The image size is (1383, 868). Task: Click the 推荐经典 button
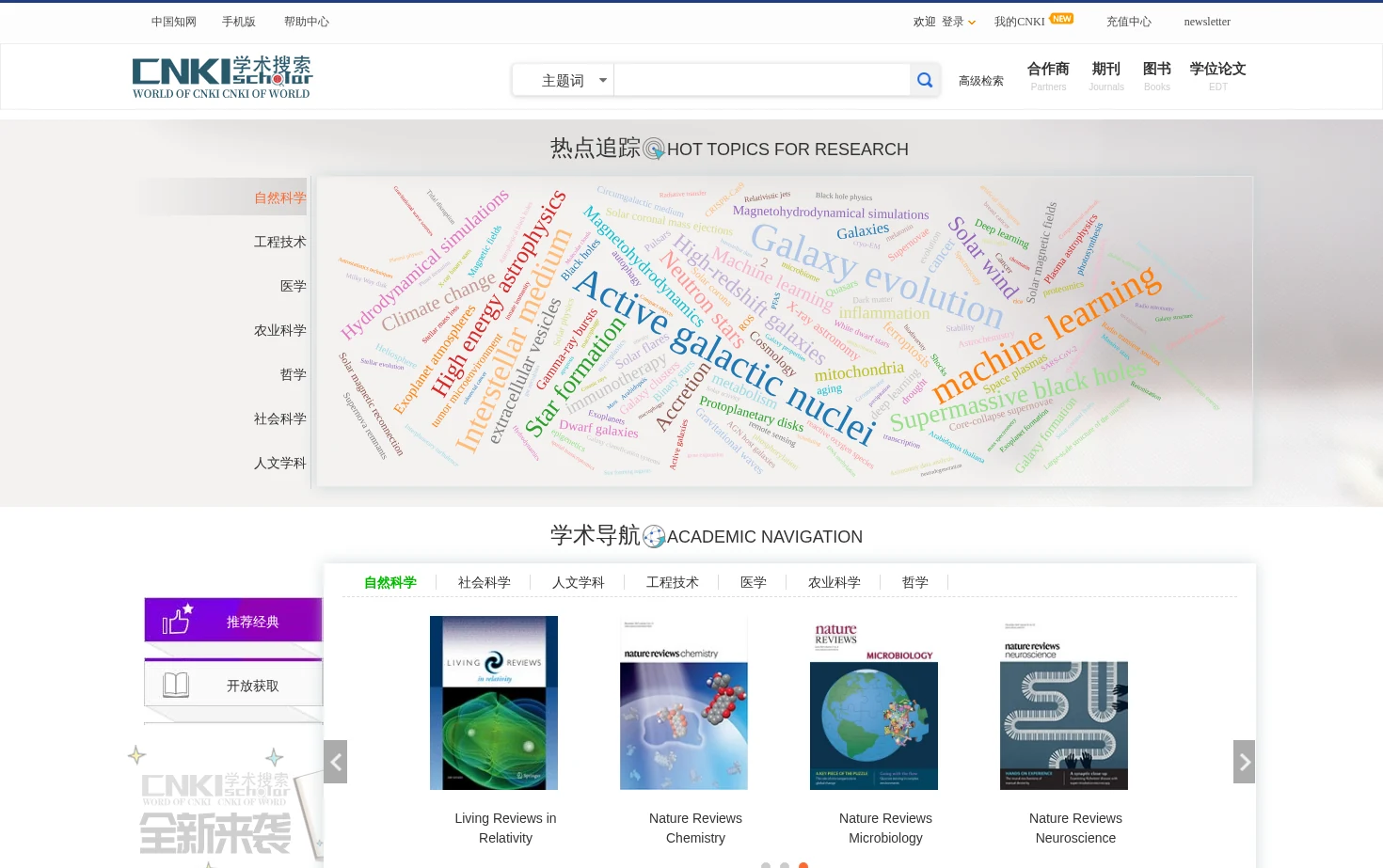pyautogui.click(x=233, y=620)
